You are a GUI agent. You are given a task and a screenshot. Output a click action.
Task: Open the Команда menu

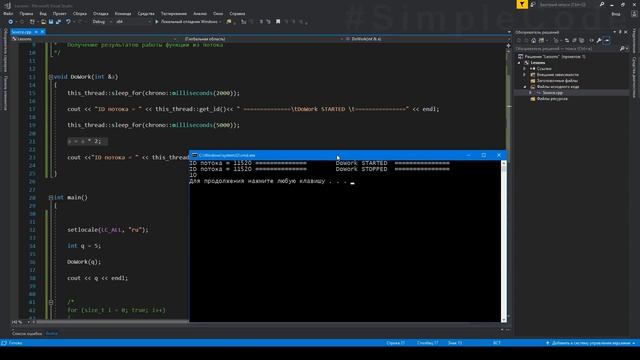[123, 13]
